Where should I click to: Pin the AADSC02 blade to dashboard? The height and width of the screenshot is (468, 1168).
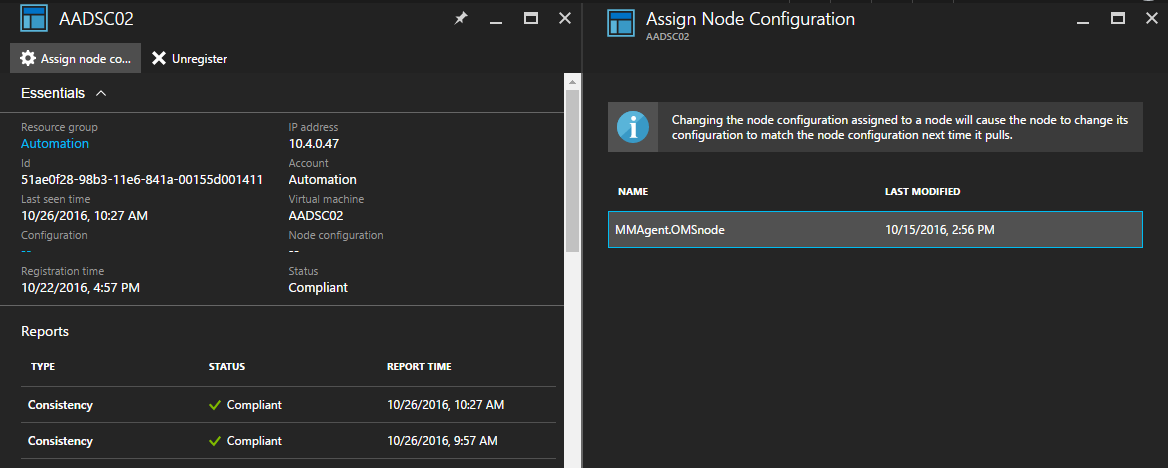[x=461, y=19]
